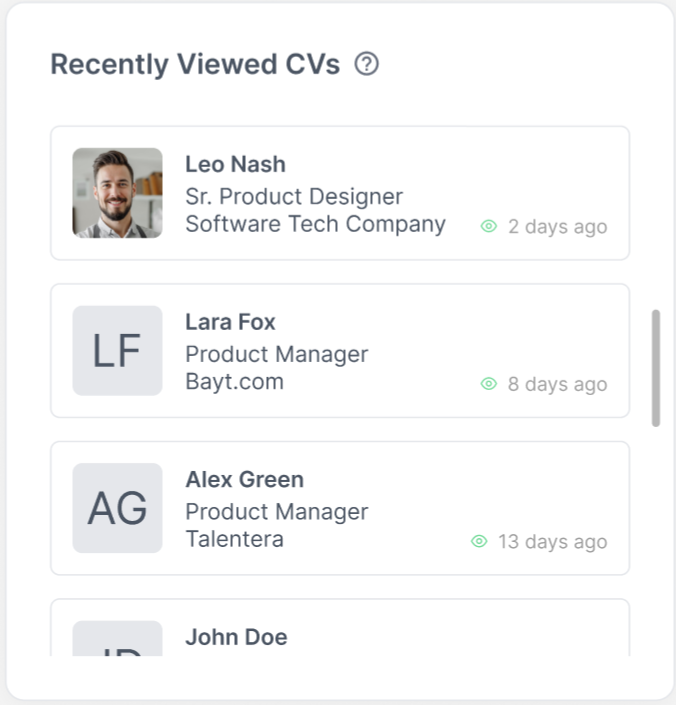Click the Software Tech Company text
The image size is (676, 705).
(x=315, y=224)
